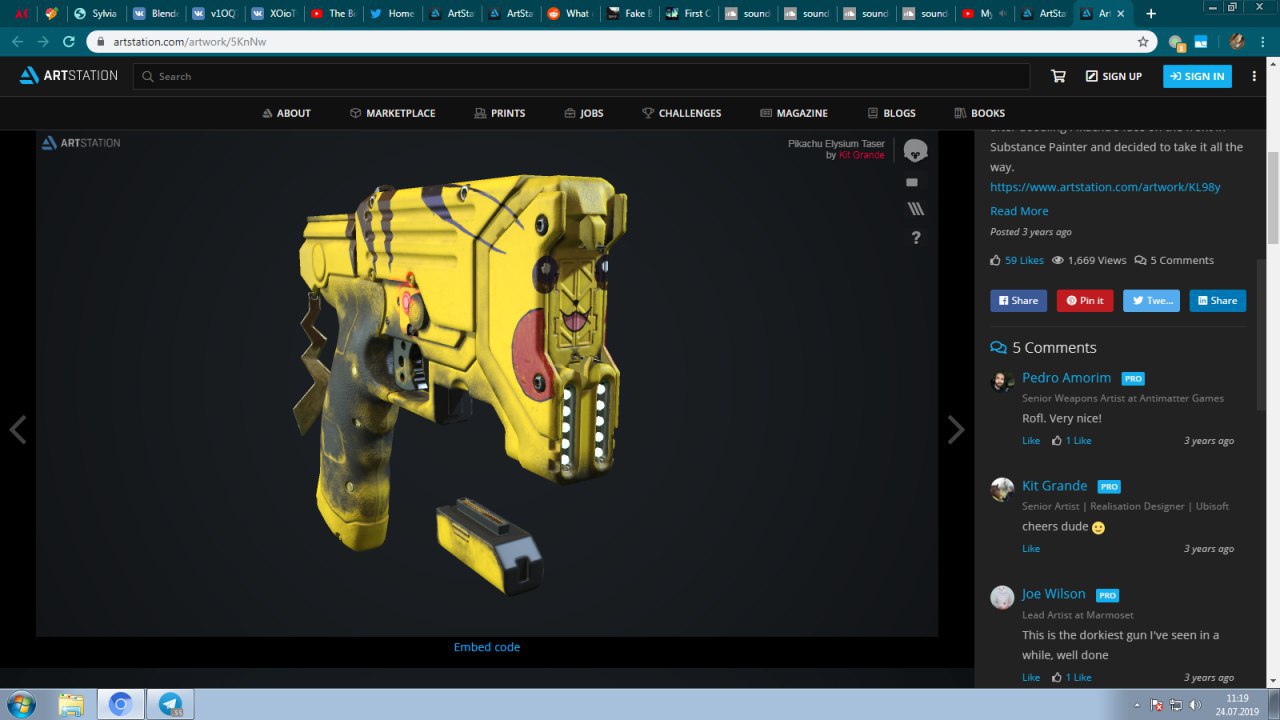This screenshot has width=1280, height=720.
Task: Open the BOOKS menu item
Action: pos(980,113)
